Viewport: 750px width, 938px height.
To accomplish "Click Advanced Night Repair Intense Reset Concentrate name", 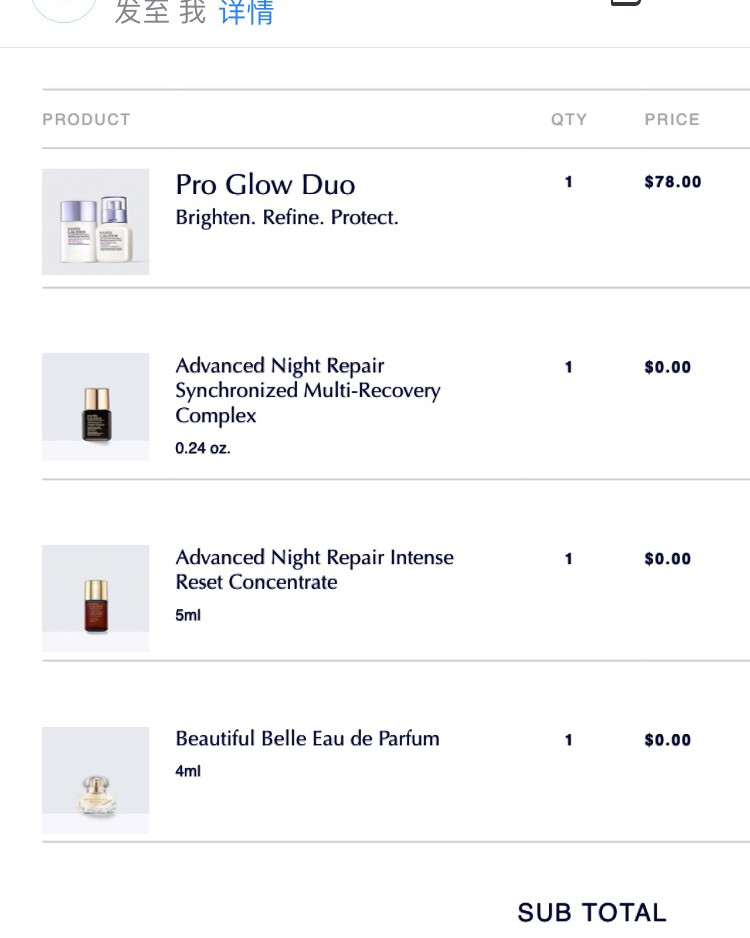I will (315, 570).
